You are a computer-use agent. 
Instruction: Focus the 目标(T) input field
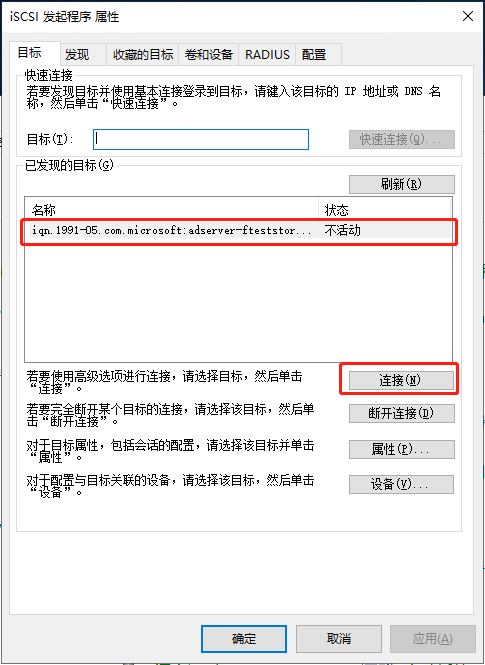tap(201, 140)
